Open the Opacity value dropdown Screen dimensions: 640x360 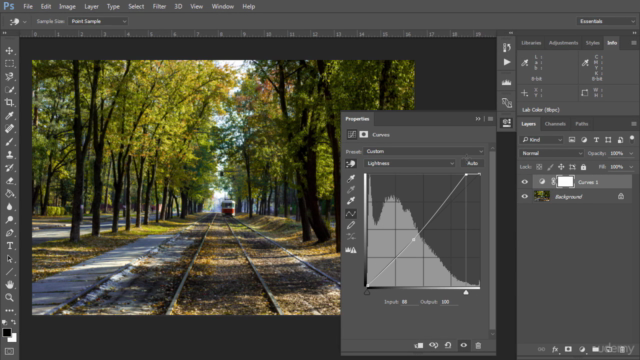(631, 153)
